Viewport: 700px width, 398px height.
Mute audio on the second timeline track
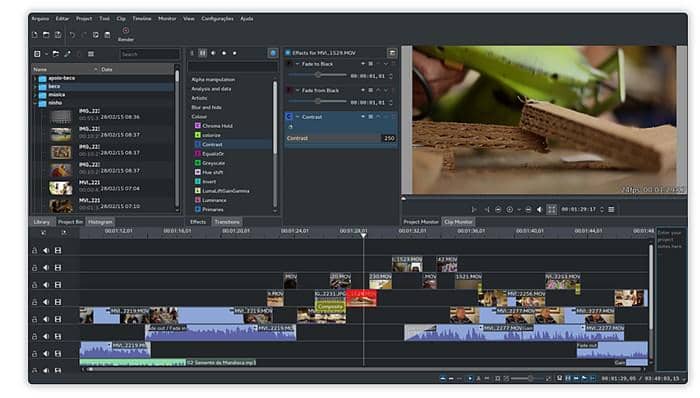tap(46, 267)
